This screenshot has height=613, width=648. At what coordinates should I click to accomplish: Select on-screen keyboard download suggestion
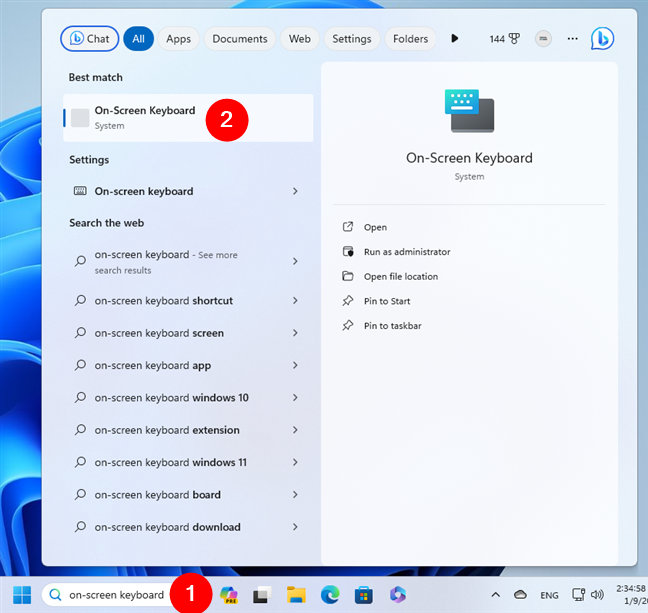(188, 527)
